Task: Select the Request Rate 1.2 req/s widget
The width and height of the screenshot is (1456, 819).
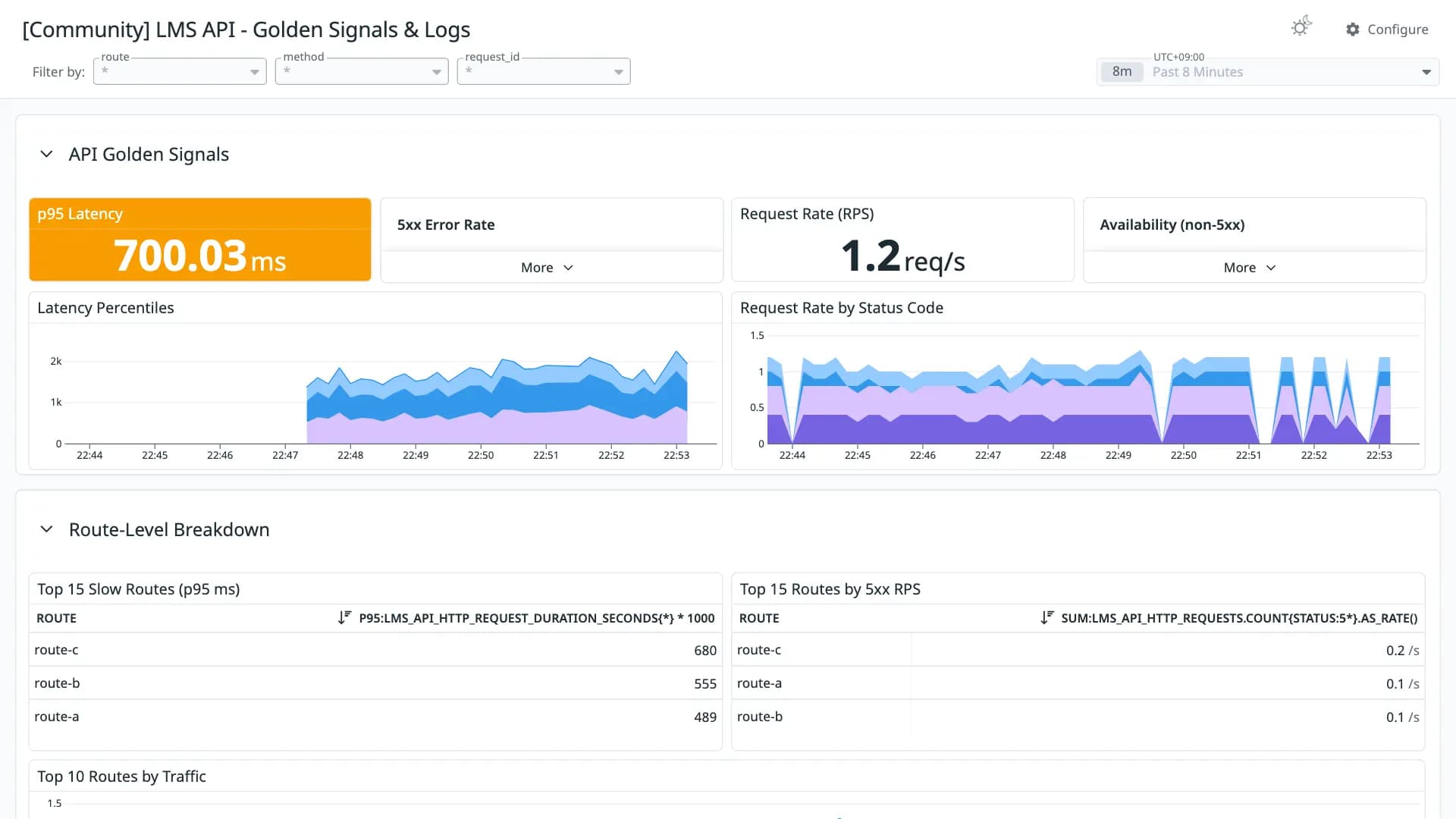Action: pos(902,240)
